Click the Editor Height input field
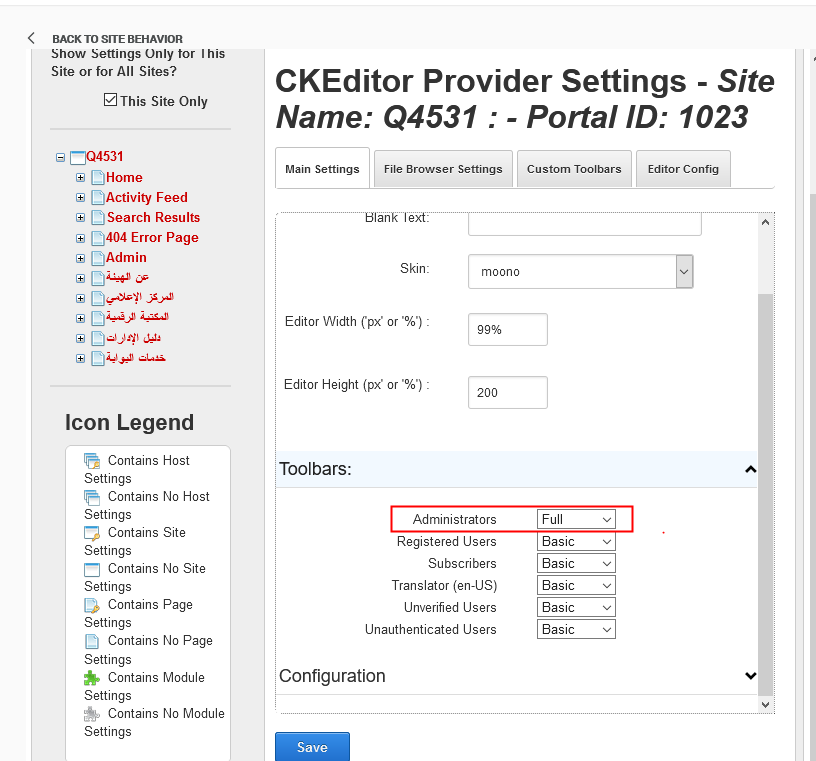Viewport: 816px width, 761px height. (x=508, y=392)
